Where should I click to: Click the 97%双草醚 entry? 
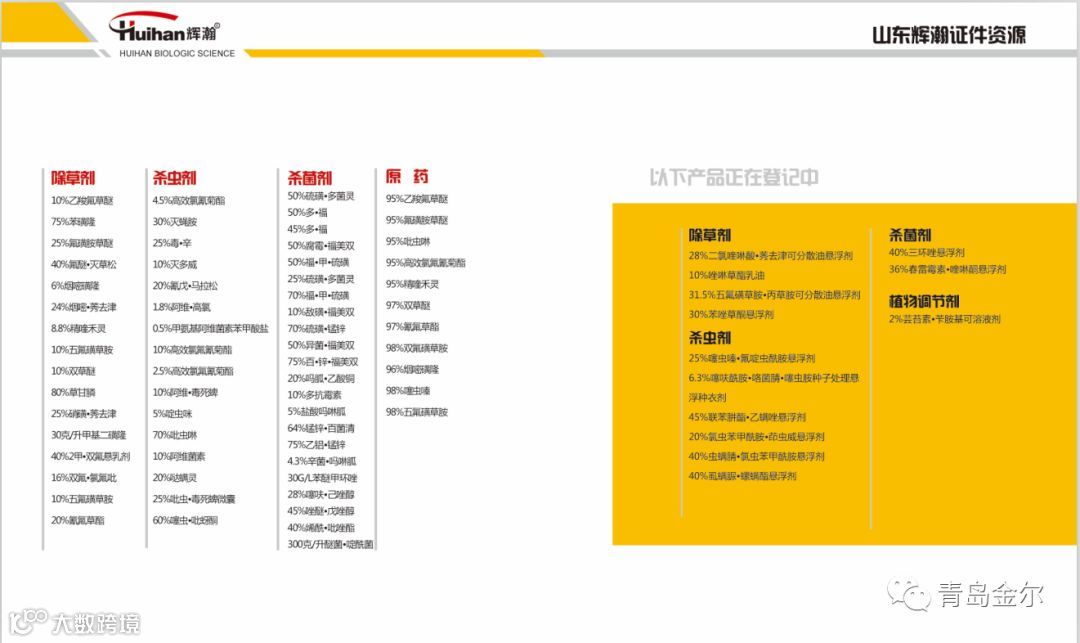coord(408,306)
